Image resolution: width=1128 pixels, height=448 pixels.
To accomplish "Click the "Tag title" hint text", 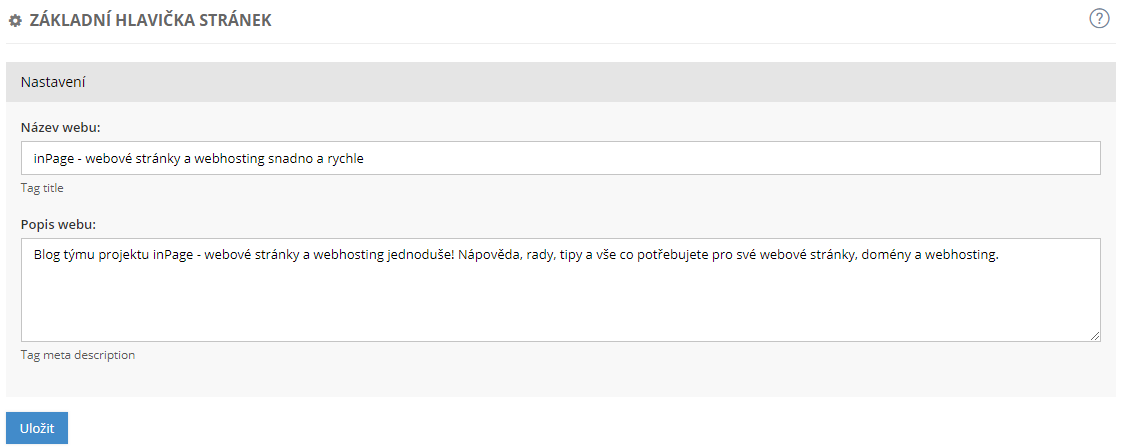I will [x=42, y=187].
